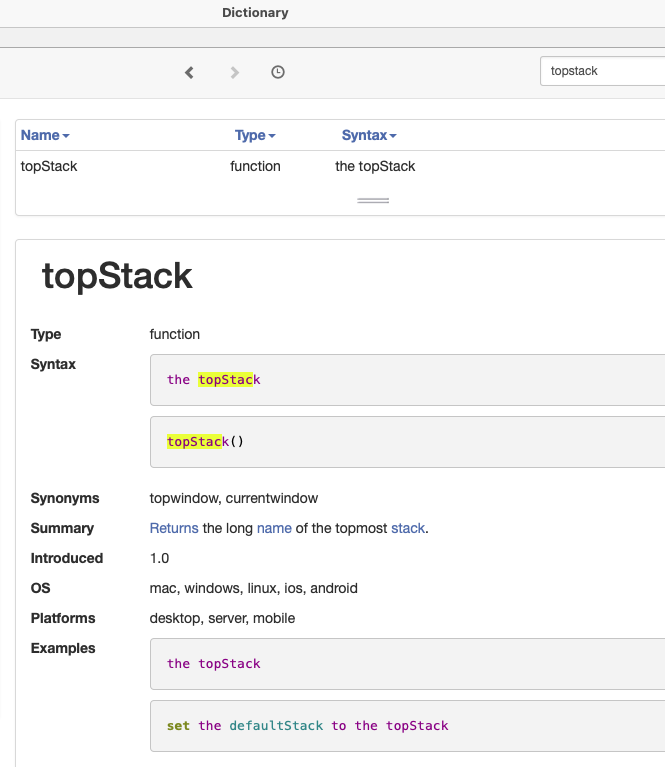
Task: Grab the results pane resize handle
Action: (373, 201)
